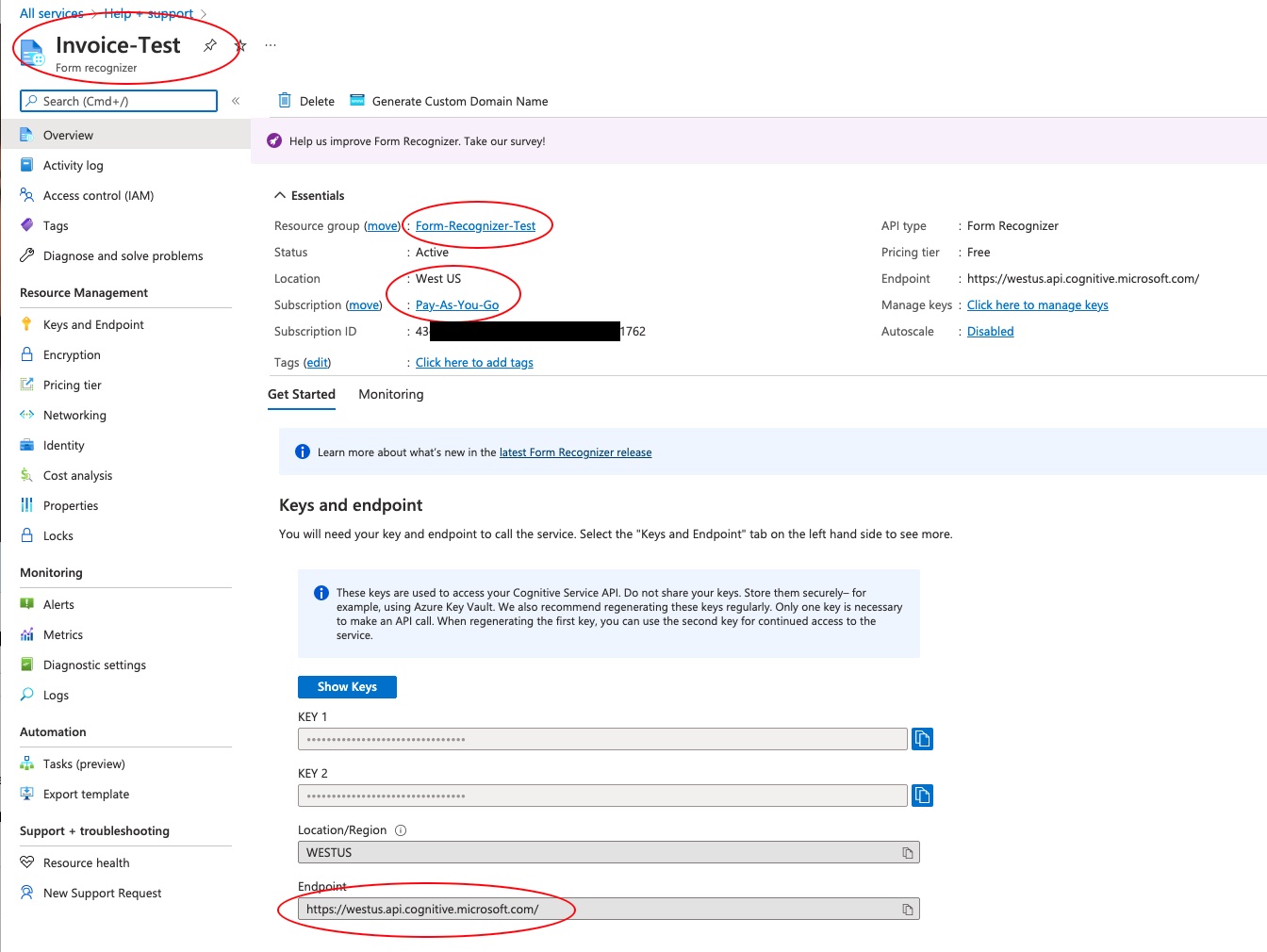Click the edit link next to Tags
1267x952 pixels.
(x=318, y=363)
